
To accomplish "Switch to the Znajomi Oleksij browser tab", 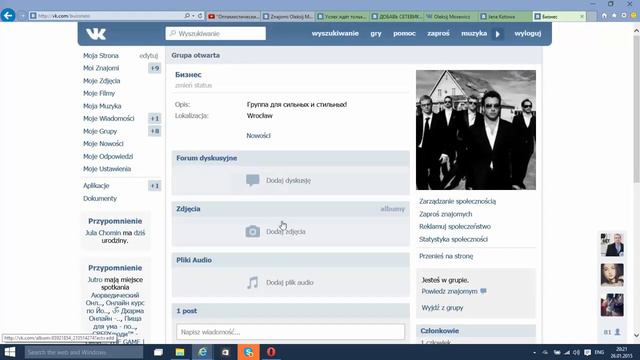I will click(287, 16).
